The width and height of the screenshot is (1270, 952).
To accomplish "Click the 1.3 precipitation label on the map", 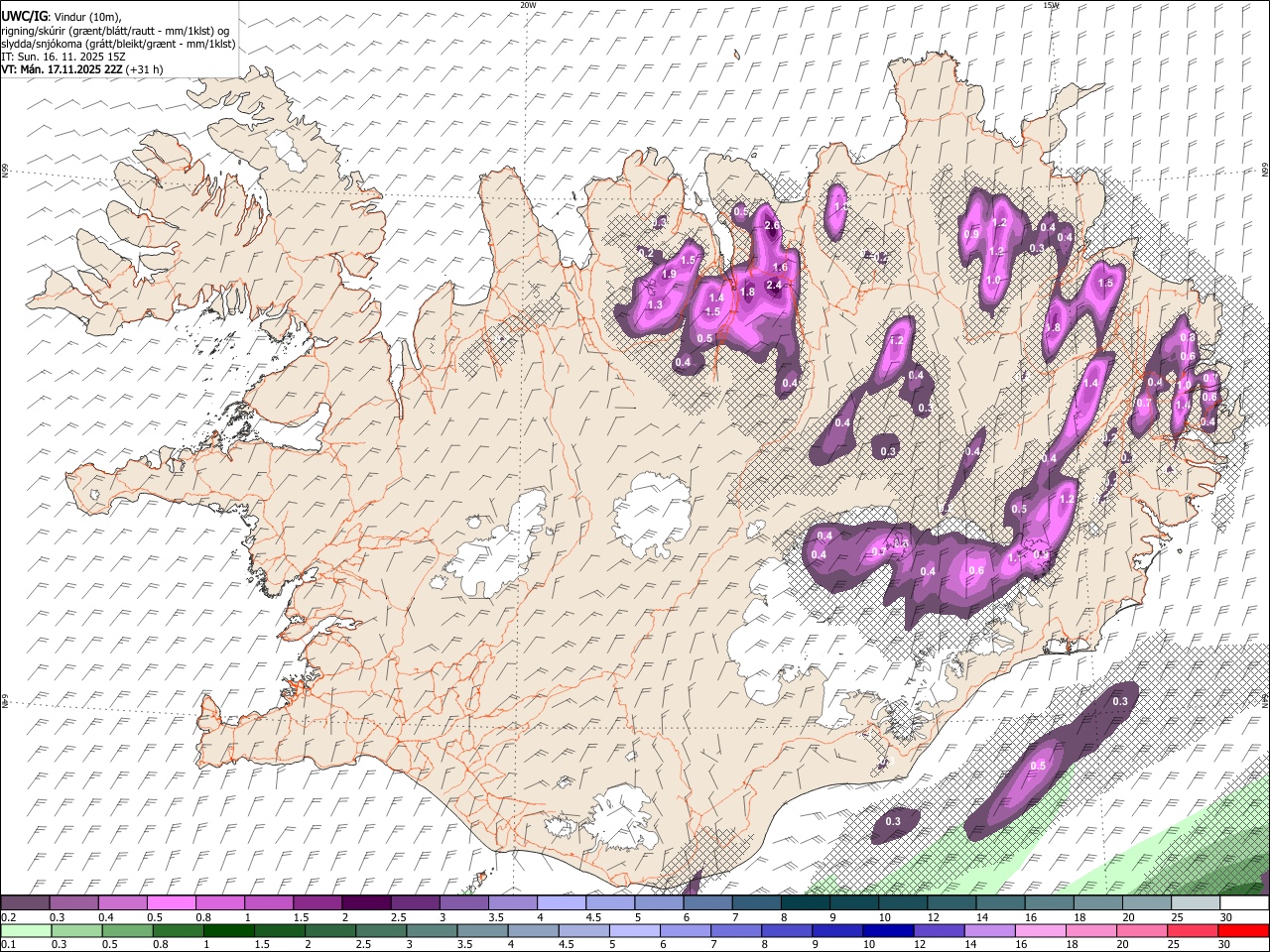I will [x=655, y=305].
